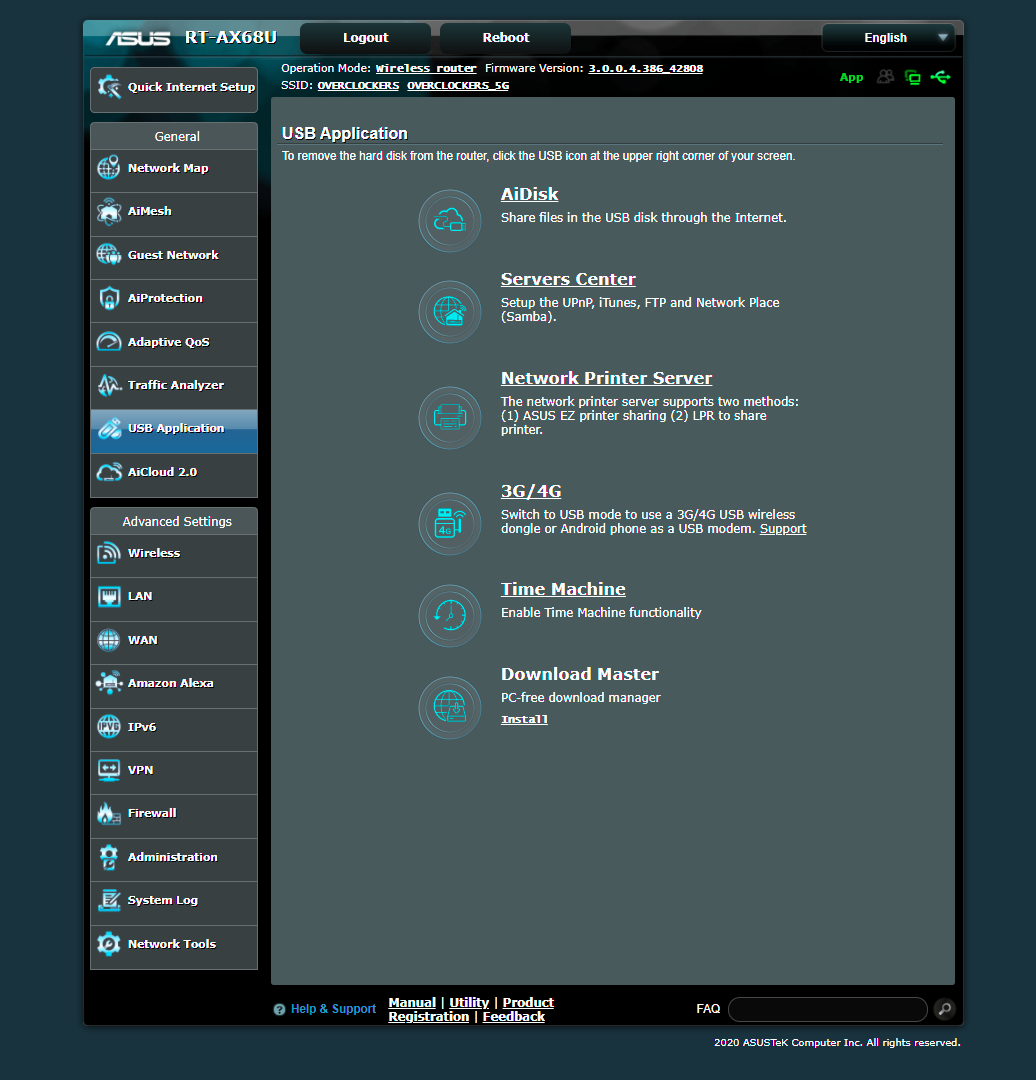This screenshot has width=1036, height=1080.
Task: Open the Product Registration footer link
Action: click(471, 1010)
